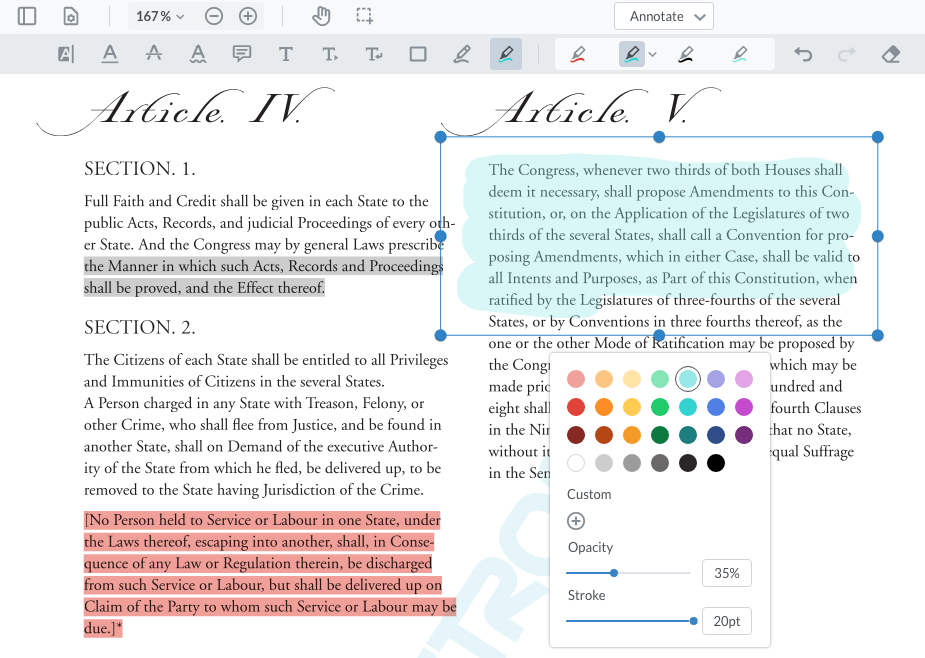Add a custom color
This screenshot has width=925, height=658.
coord(576,521)
